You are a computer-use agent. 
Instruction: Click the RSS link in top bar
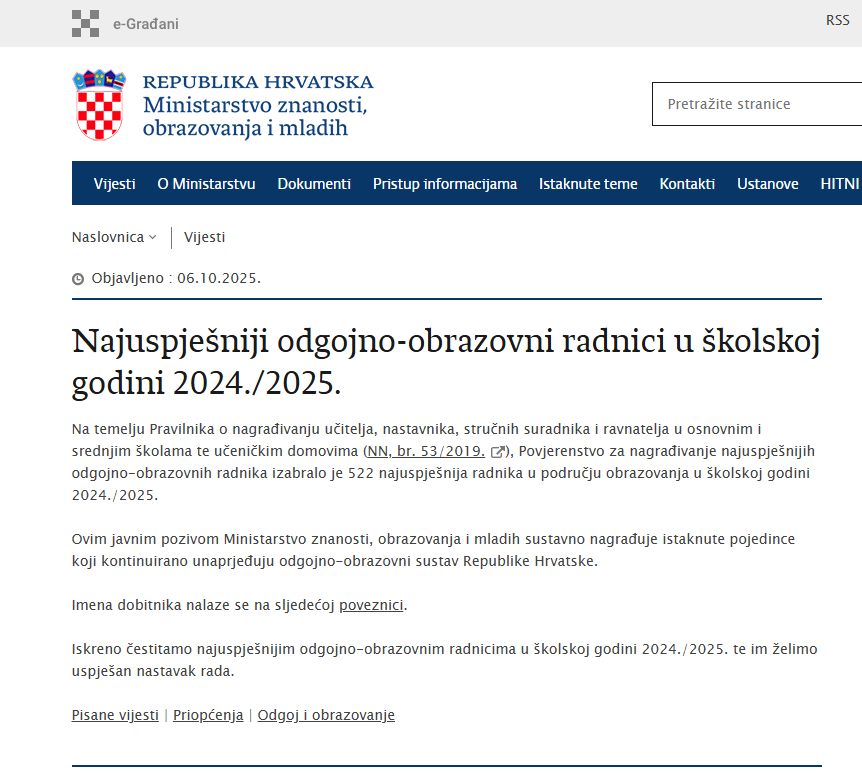coord(837,20)
